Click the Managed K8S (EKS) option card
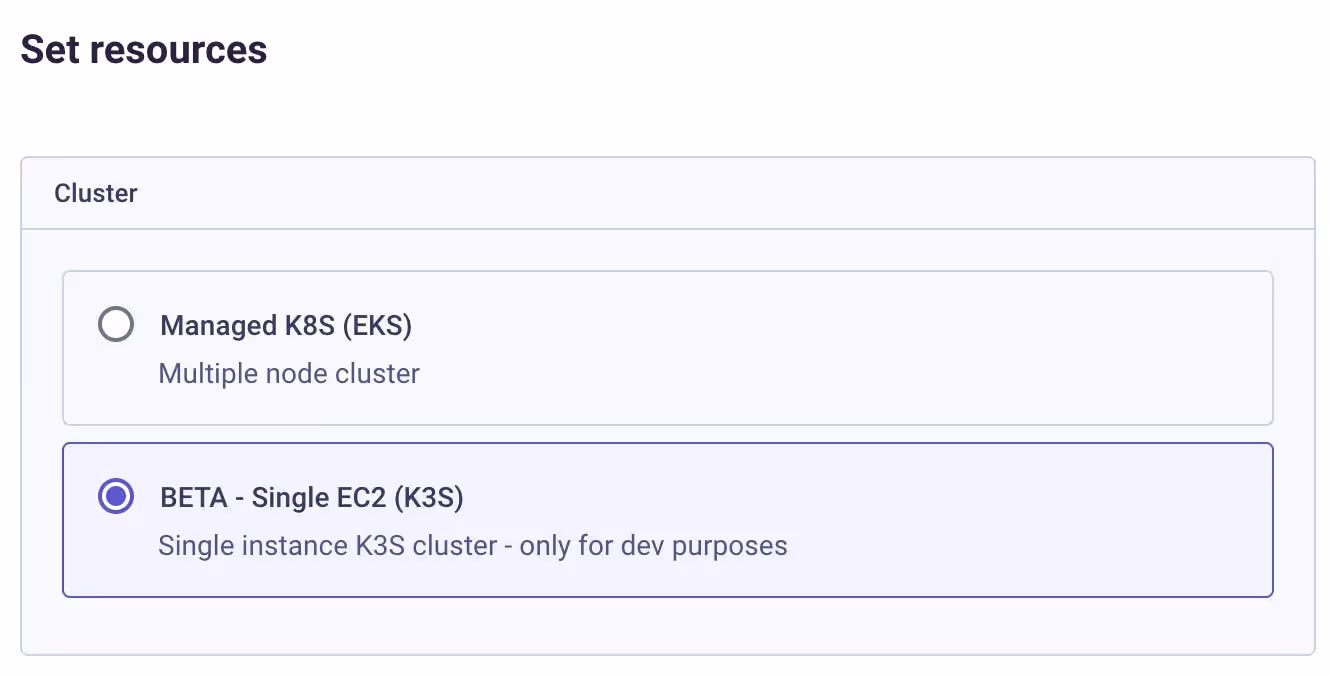The image size is (1330, 676). tap(668, 347)
